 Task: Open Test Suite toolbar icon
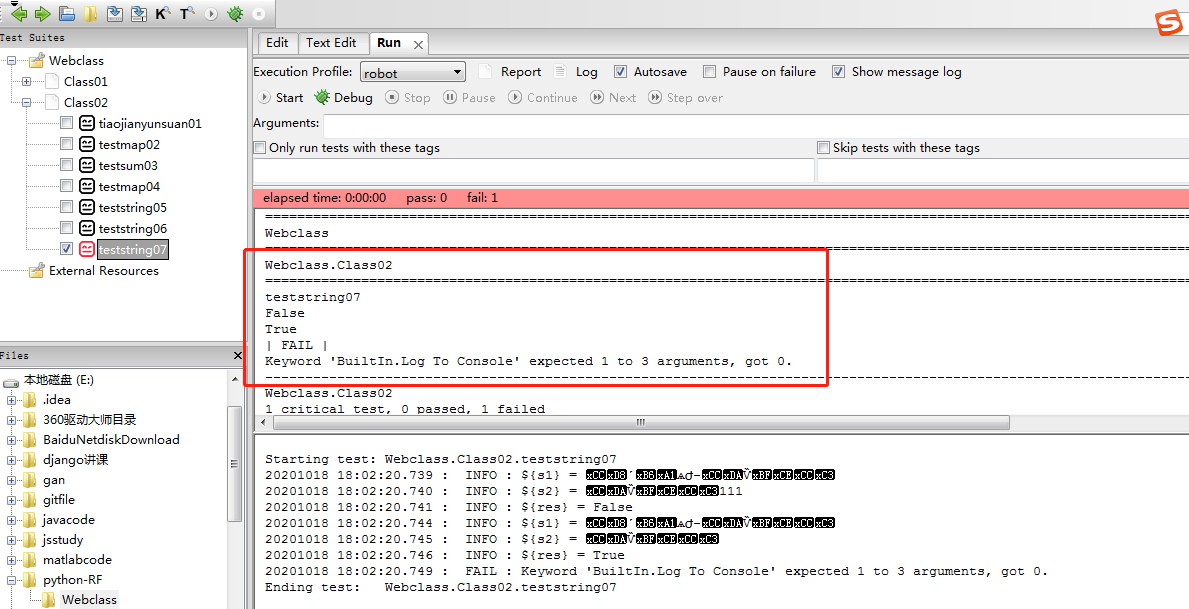click(x=67, y=13)
